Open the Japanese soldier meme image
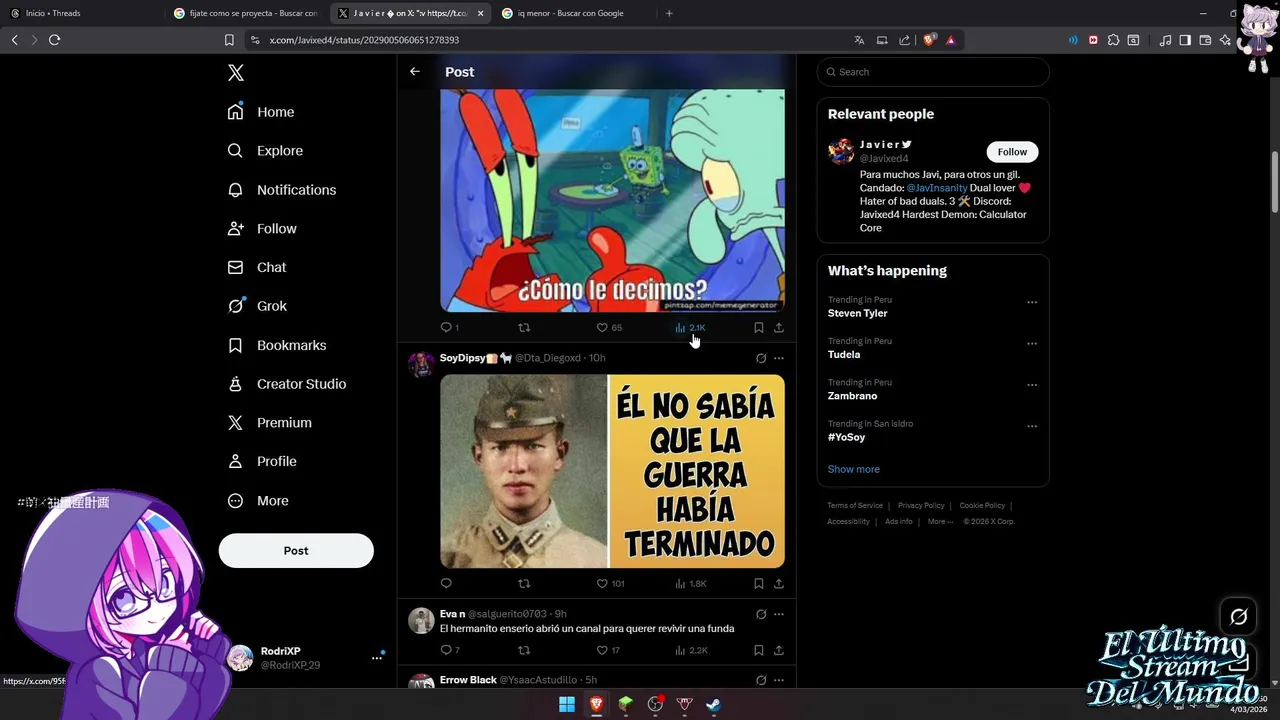 pos(612,472)
